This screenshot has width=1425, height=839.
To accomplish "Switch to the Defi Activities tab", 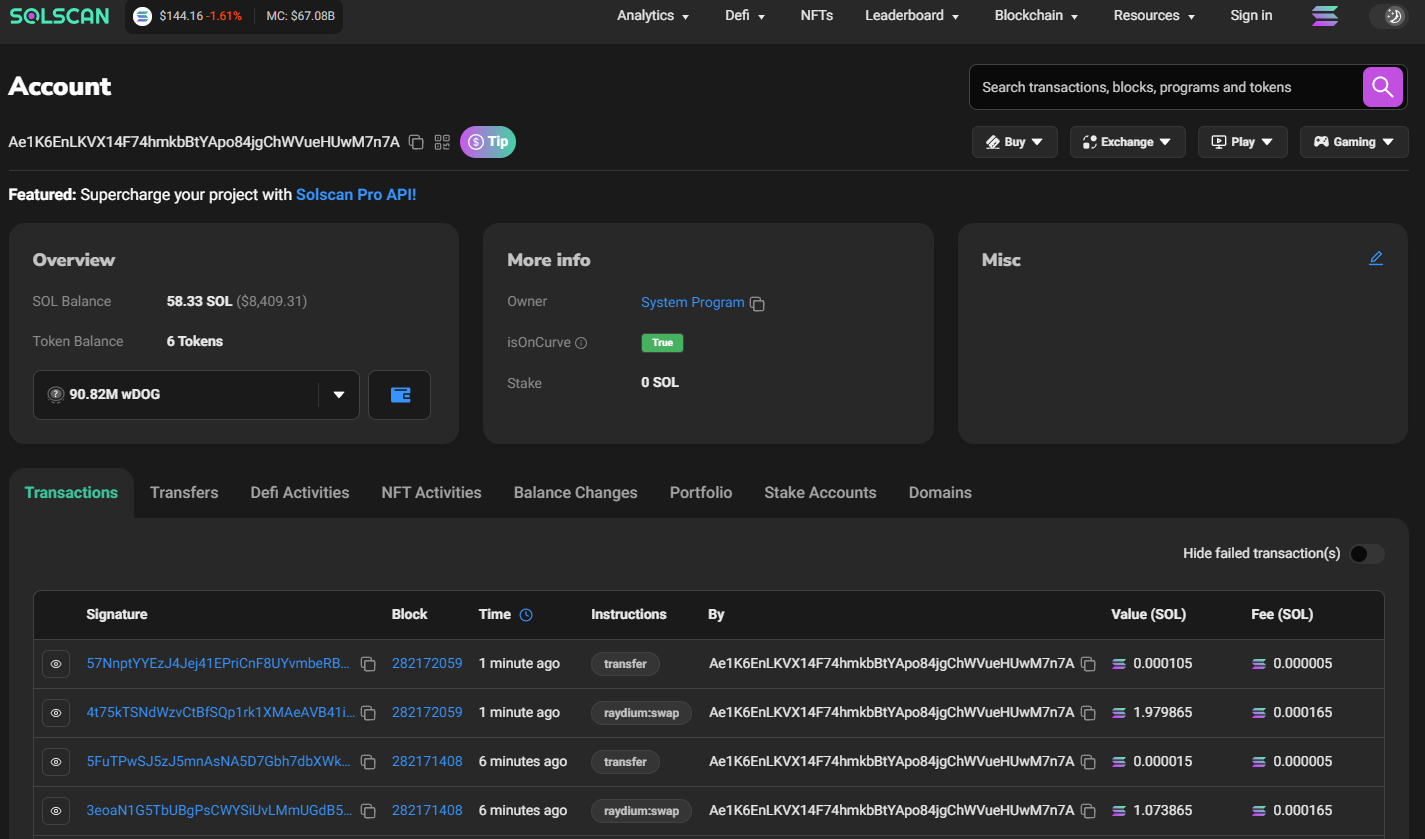I will (x=300, y=493).
